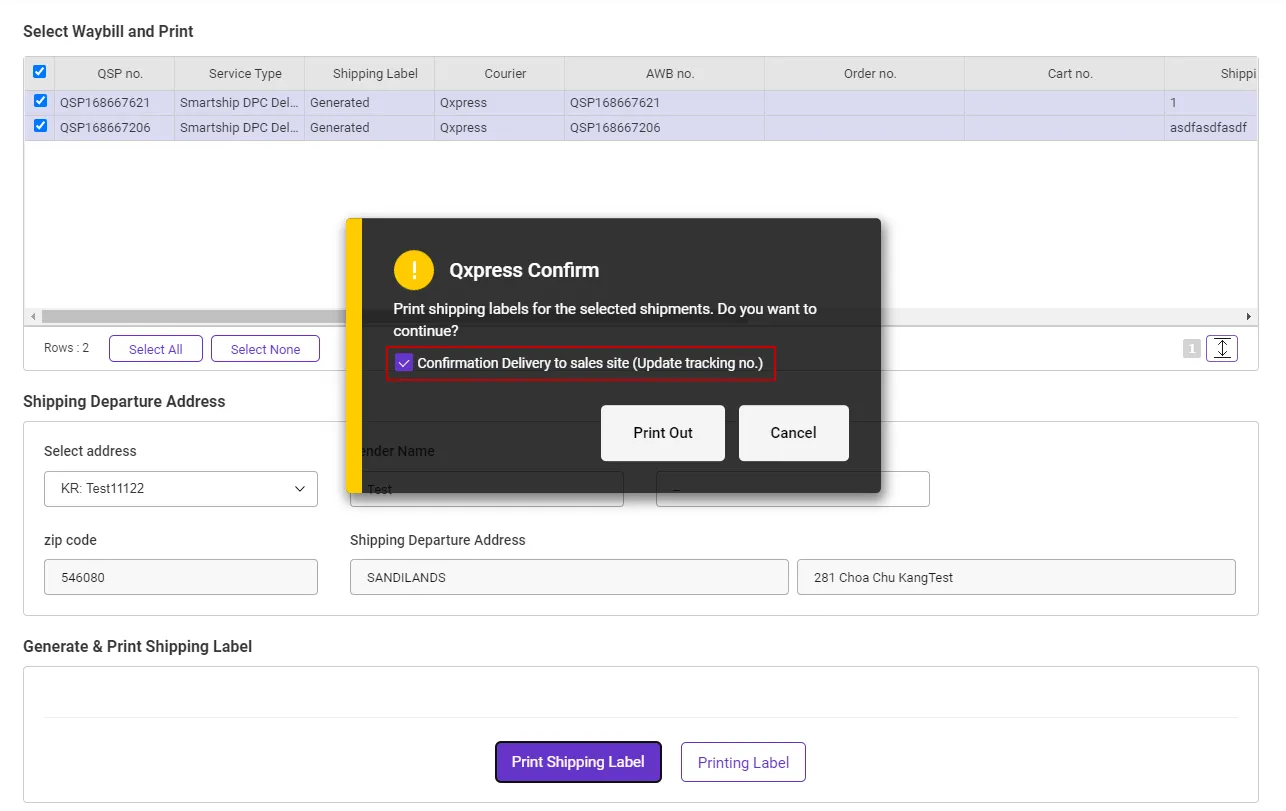Click the Select All button
The width and height of the screenshot is (1286, 811).
[155, 349]
